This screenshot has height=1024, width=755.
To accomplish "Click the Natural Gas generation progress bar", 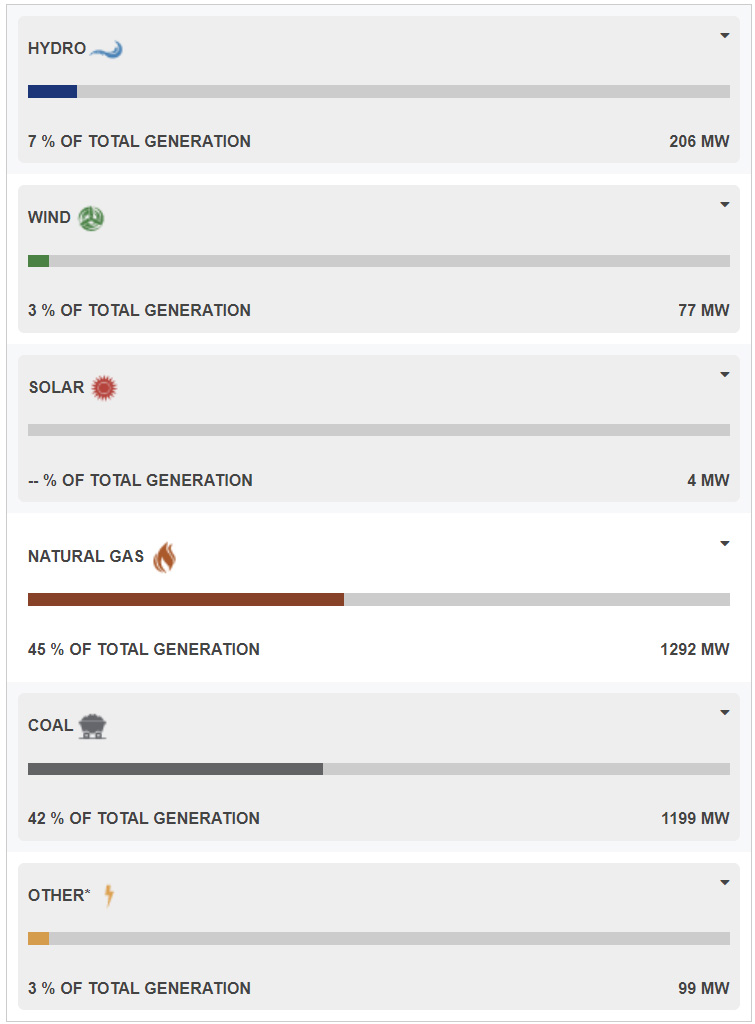I will 378,600.
